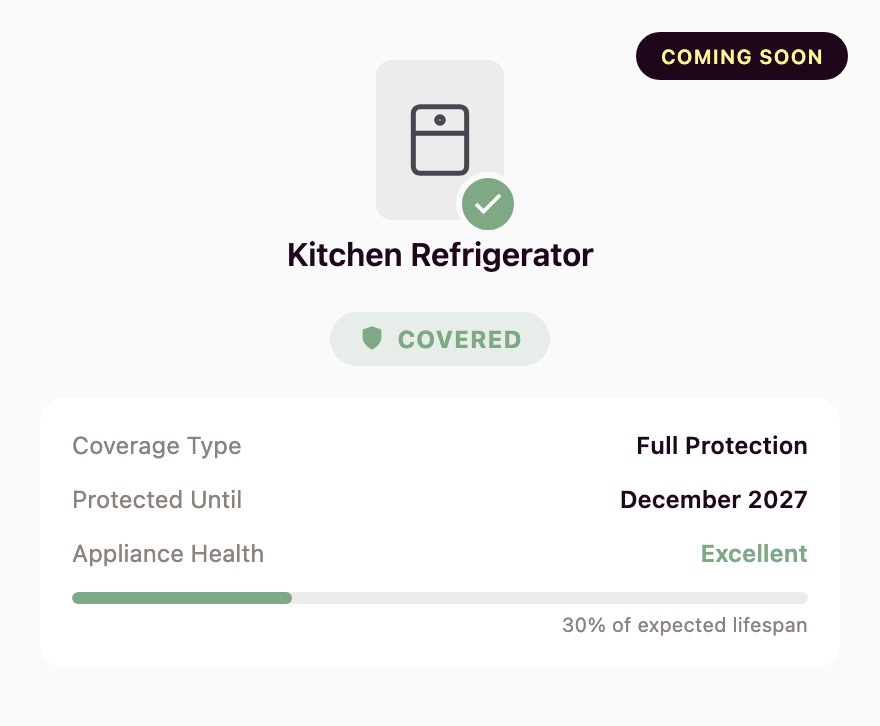Click the handle dot on the fridge icon
Screen dimensions: 880x726
[440, 119]
